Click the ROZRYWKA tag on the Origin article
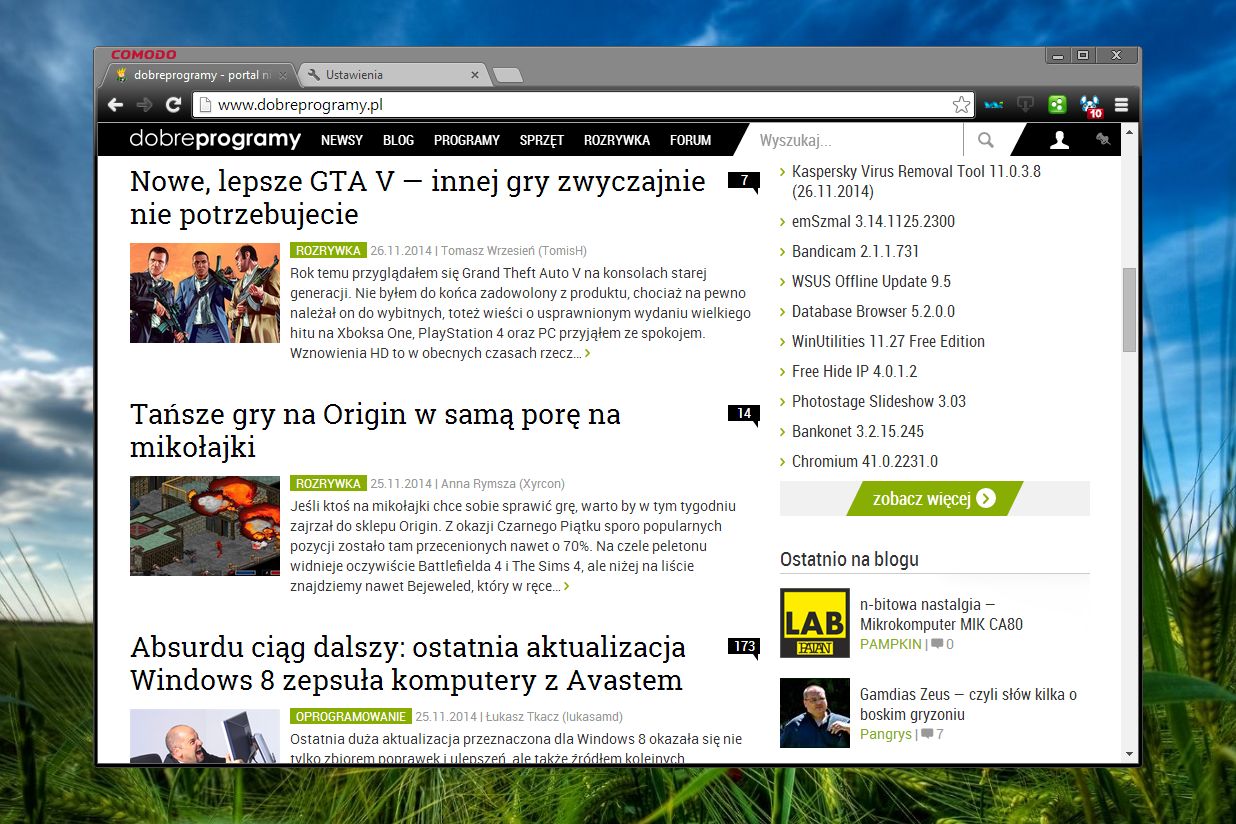Screen dimensions: 1236x824 [x=329, y=483]
